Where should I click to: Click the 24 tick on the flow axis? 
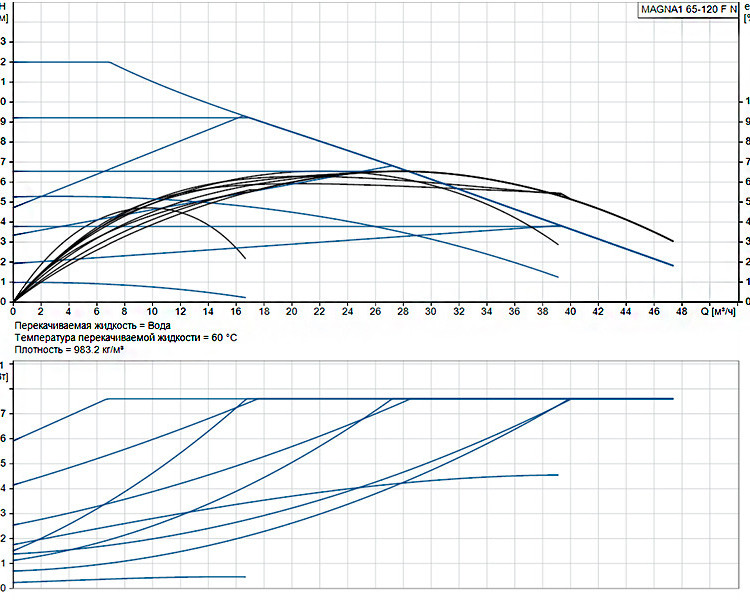347,311
